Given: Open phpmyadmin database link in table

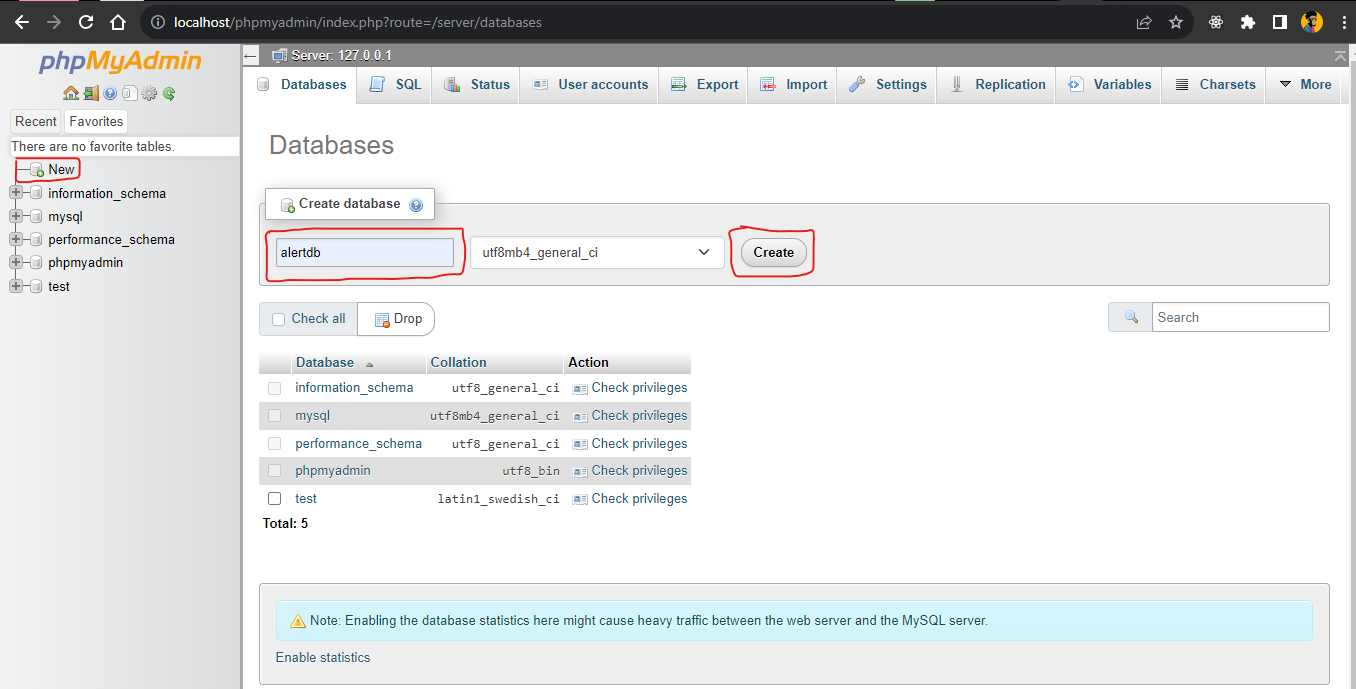Looking at the screenshot, I should click(x=333, y=470).
